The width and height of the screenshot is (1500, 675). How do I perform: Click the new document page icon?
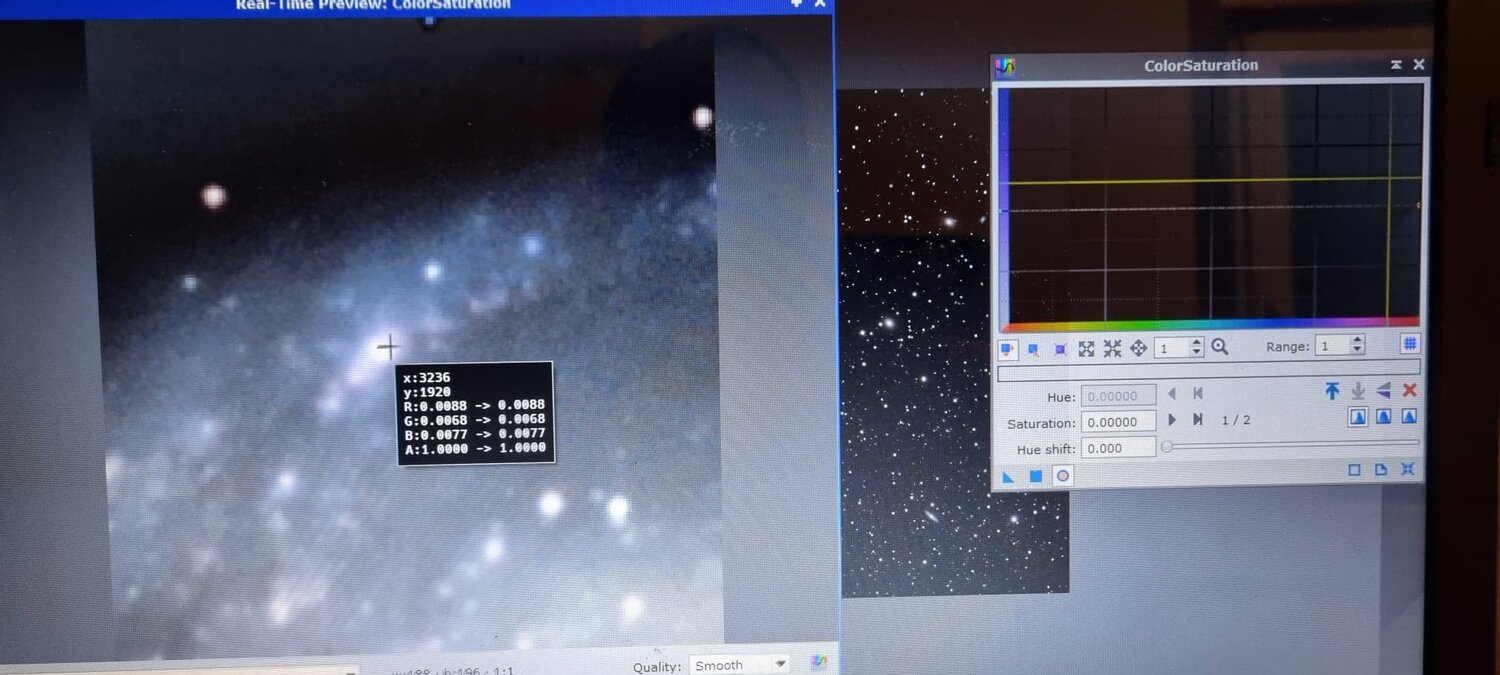pyautogui.click(x=1381, y=469)
